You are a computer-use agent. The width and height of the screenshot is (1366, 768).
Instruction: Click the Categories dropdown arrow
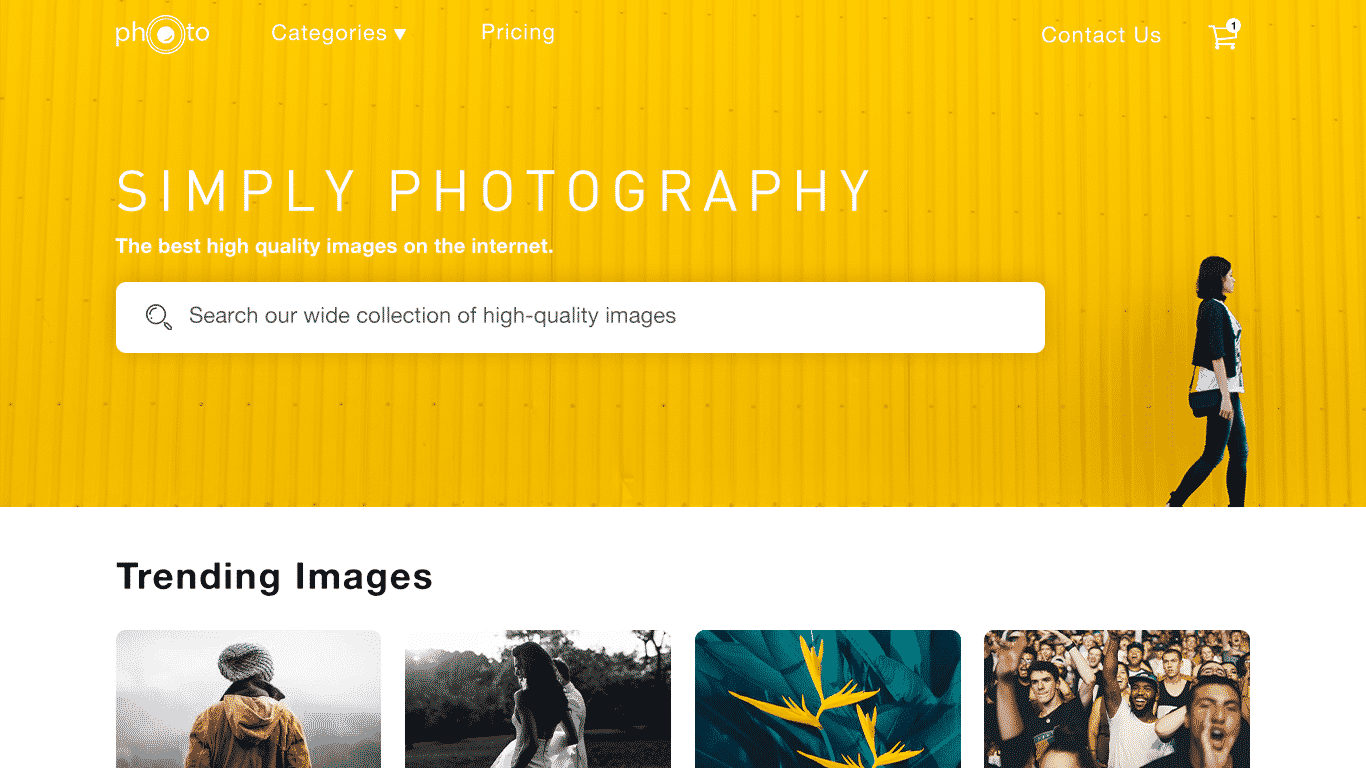click(x=400, y=34)
